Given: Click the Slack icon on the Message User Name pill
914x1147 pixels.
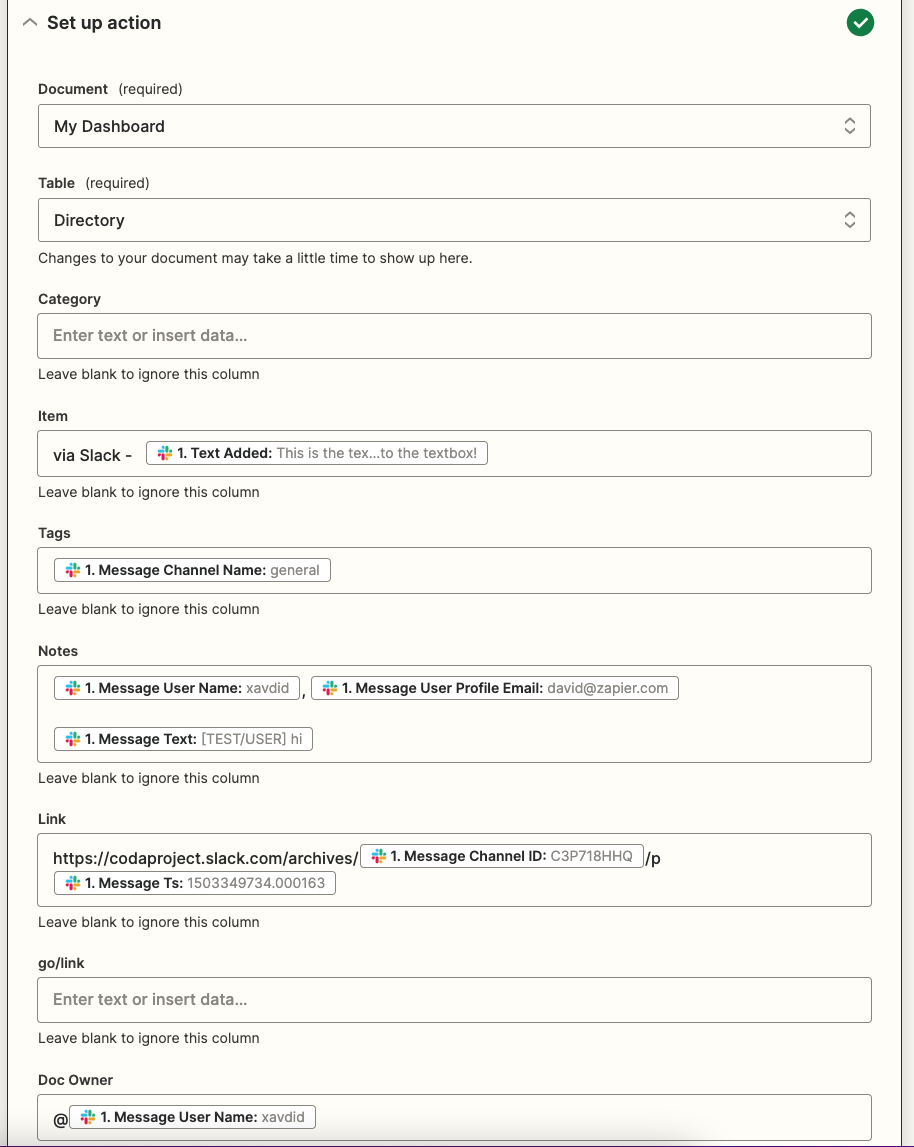Looking at the screenshot, I should (71, 687).
